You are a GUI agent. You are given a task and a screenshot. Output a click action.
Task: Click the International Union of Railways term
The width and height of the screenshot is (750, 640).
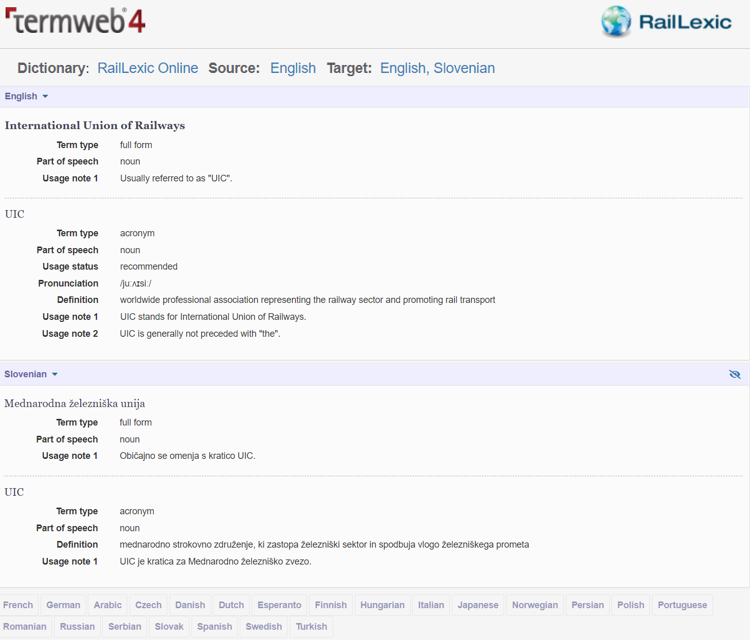tap(95, 125)
